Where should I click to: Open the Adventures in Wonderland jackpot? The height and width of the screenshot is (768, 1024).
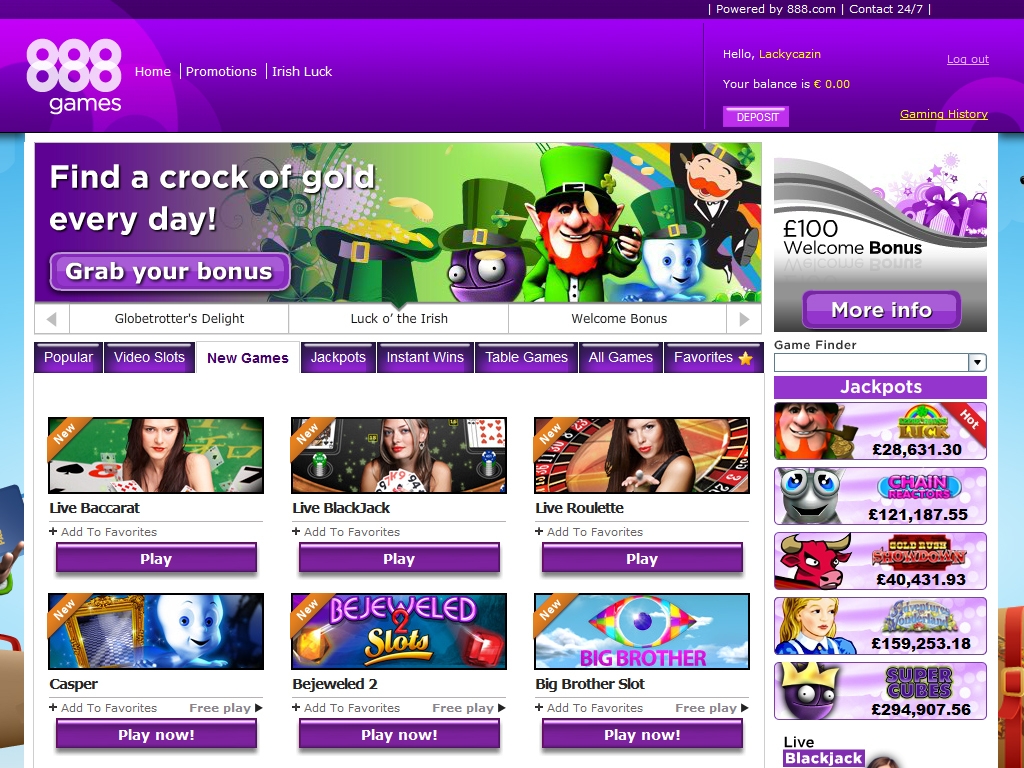[x=880, y=626]
